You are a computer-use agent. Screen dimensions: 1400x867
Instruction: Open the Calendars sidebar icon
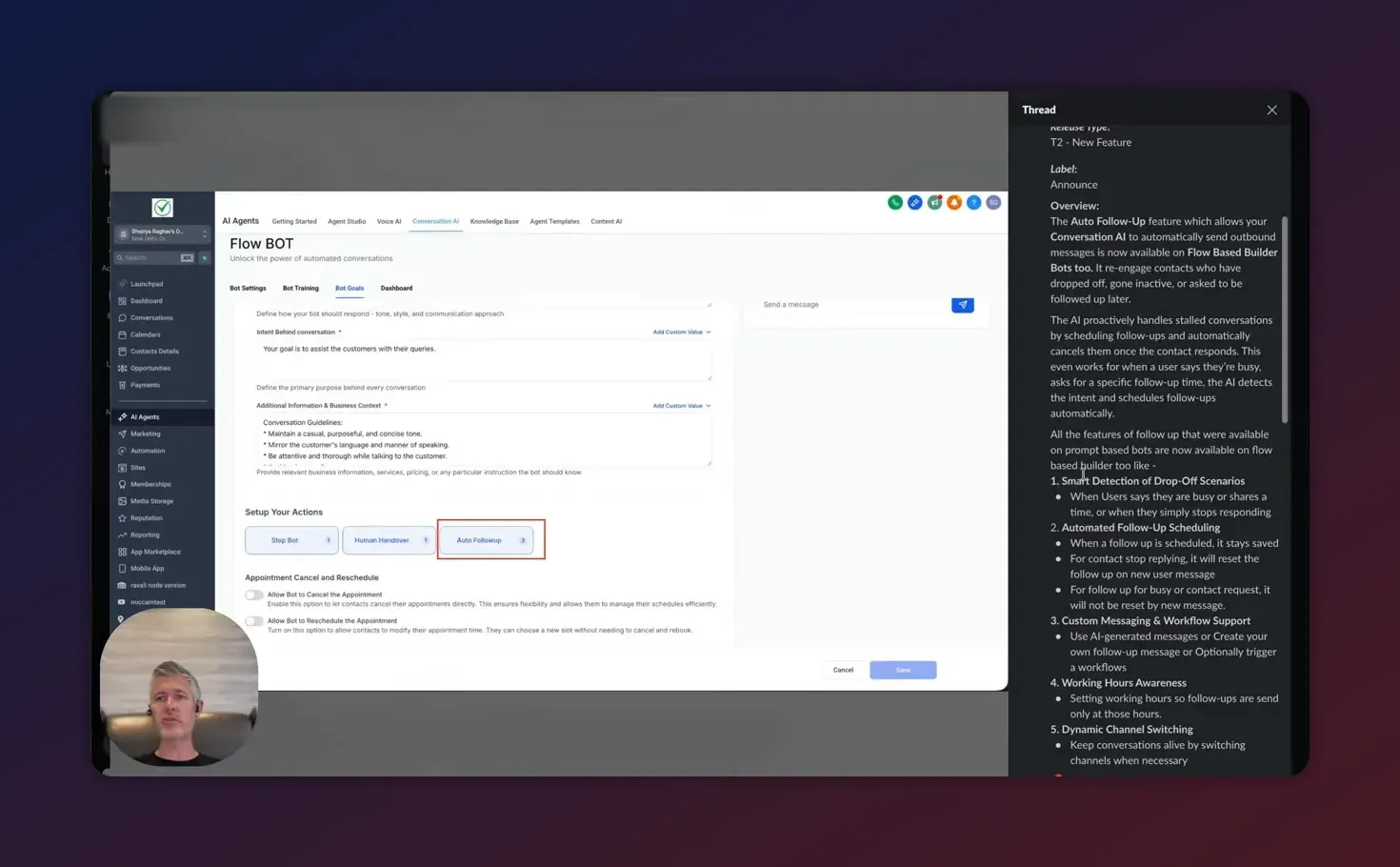pyautogui.click(x=145, y=334)
